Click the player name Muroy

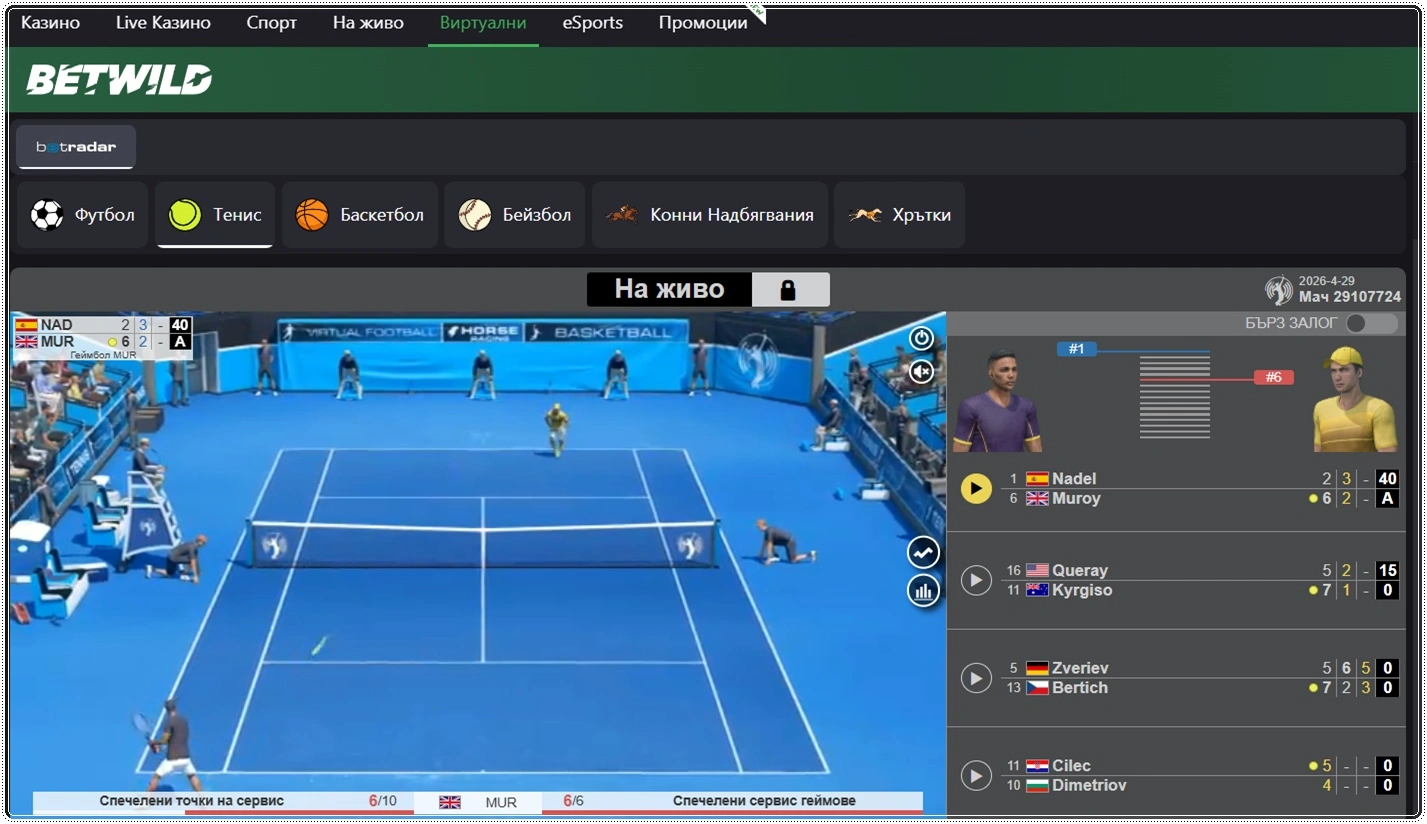[1076, 498]
